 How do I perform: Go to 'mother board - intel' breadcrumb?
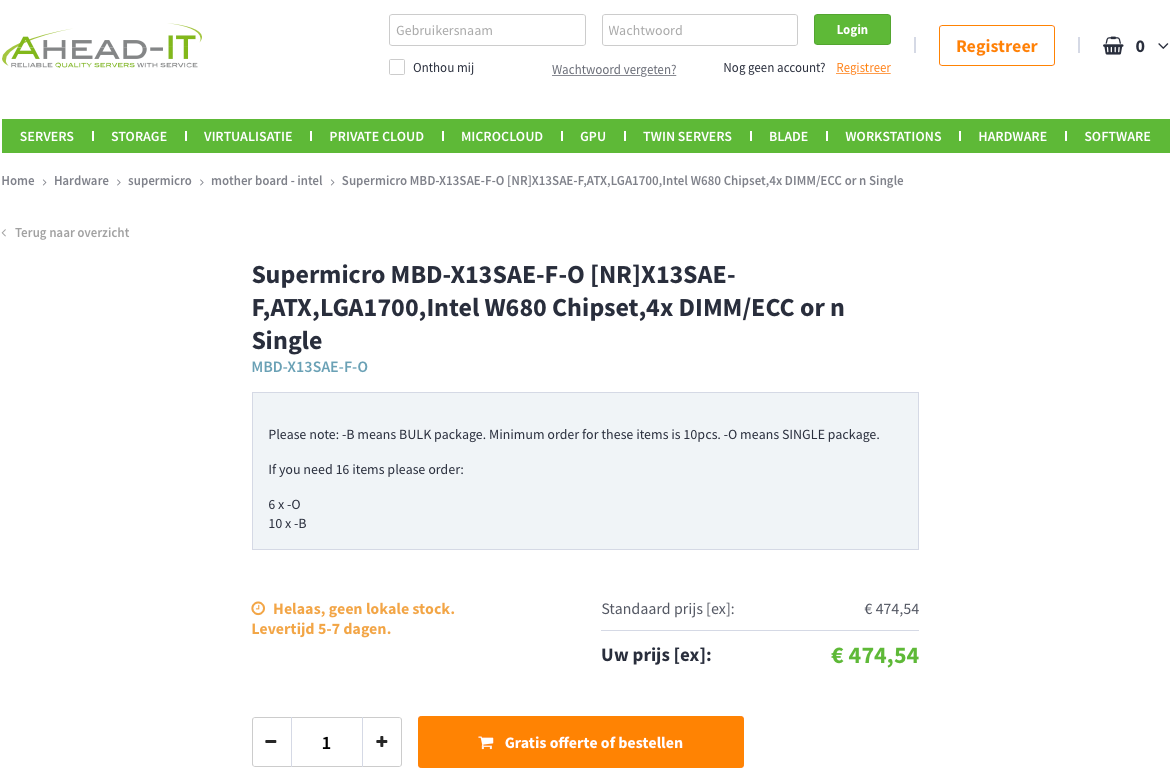coord(267,181)
